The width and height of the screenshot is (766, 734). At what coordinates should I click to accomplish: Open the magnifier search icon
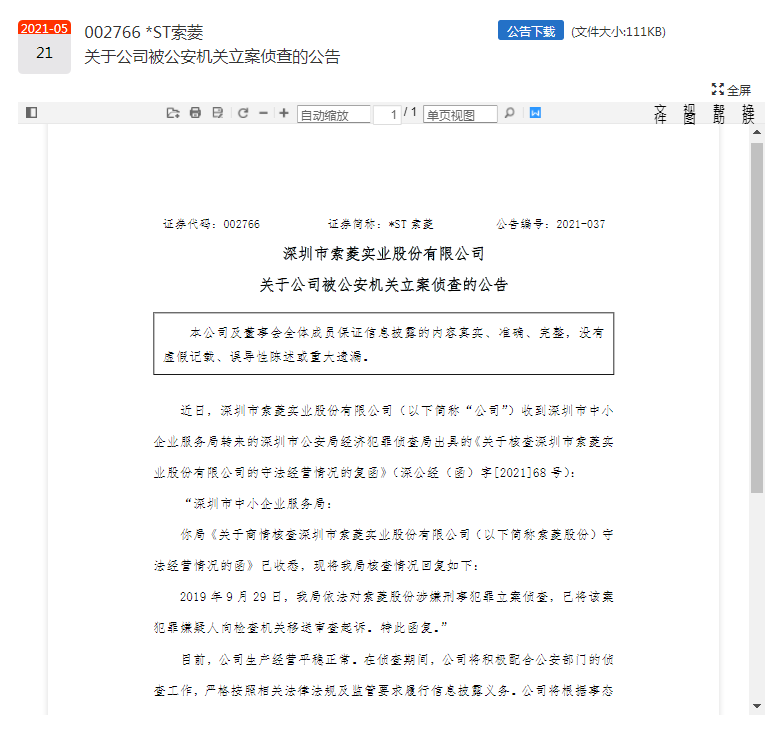coord(510,113)
